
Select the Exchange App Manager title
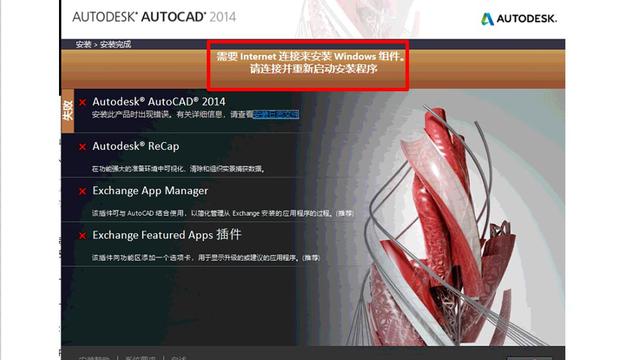coord(150,191)
